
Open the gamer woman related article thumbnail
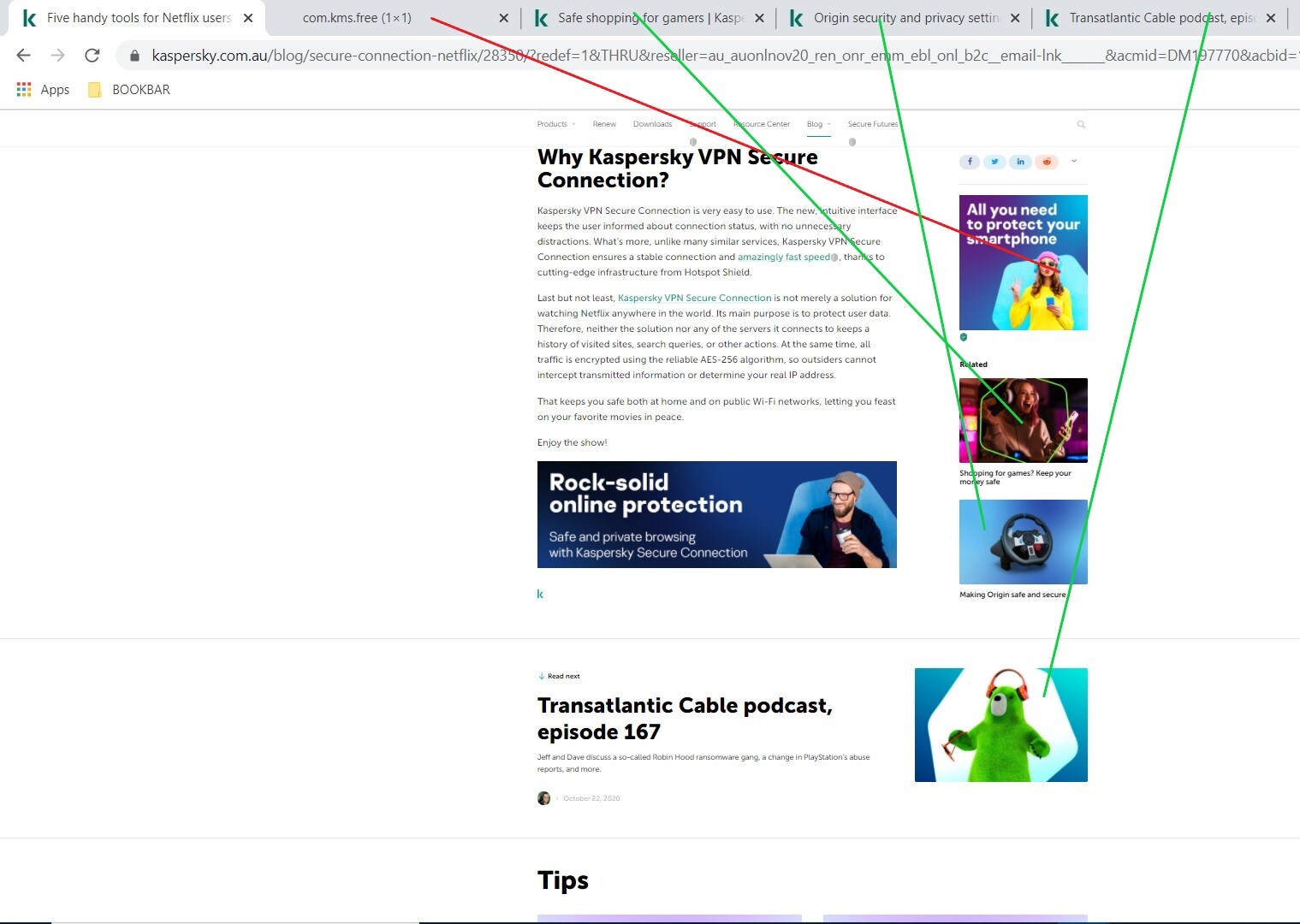tap(1024, 420)
